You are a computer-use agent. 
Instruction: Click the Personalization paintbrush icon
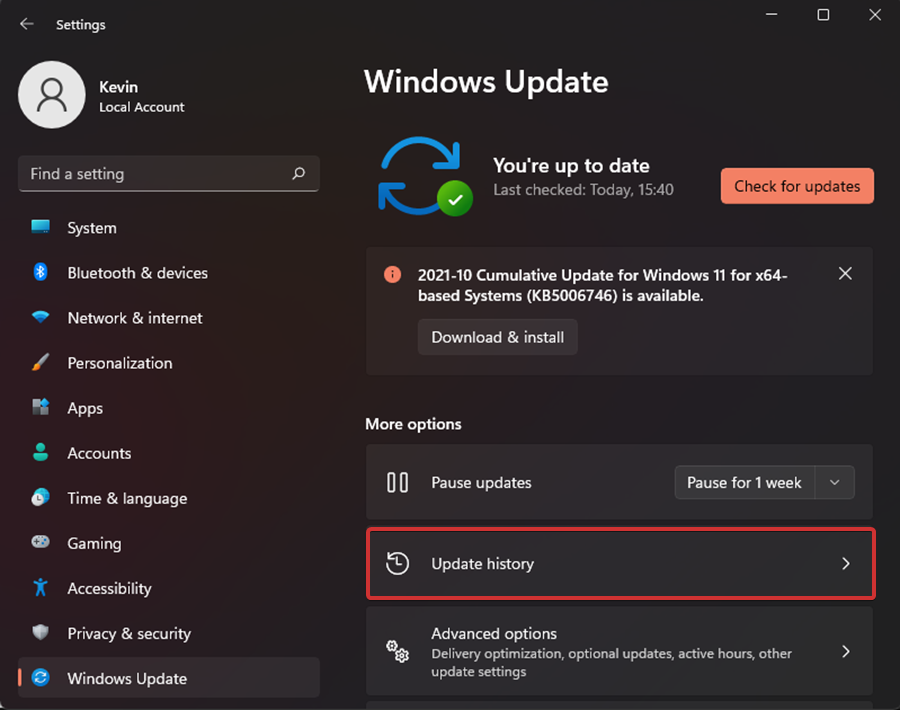(41, 363)
